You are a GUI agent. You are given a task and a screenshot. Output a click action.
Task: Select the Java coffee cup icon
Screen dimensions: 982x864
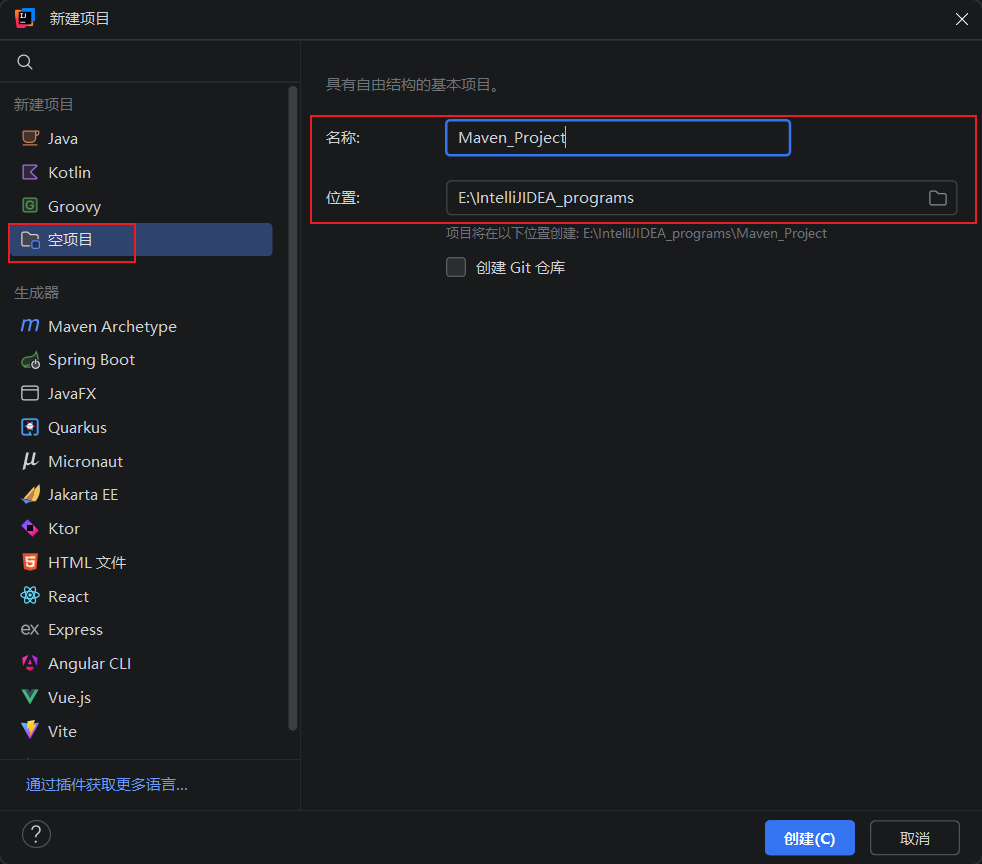(x=30, y=138)
